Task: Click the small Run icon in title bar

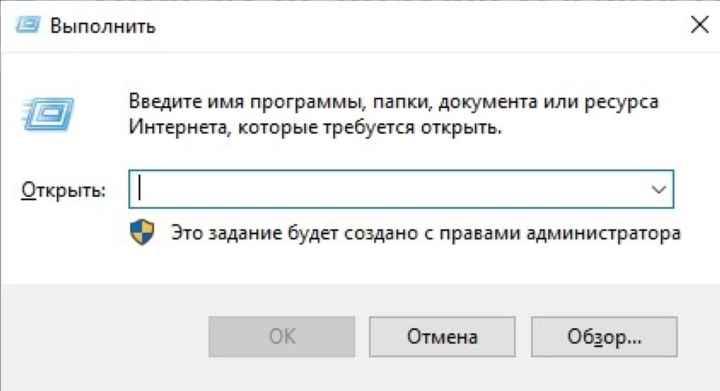Action: pyautogui.click(x=28, y=25)
